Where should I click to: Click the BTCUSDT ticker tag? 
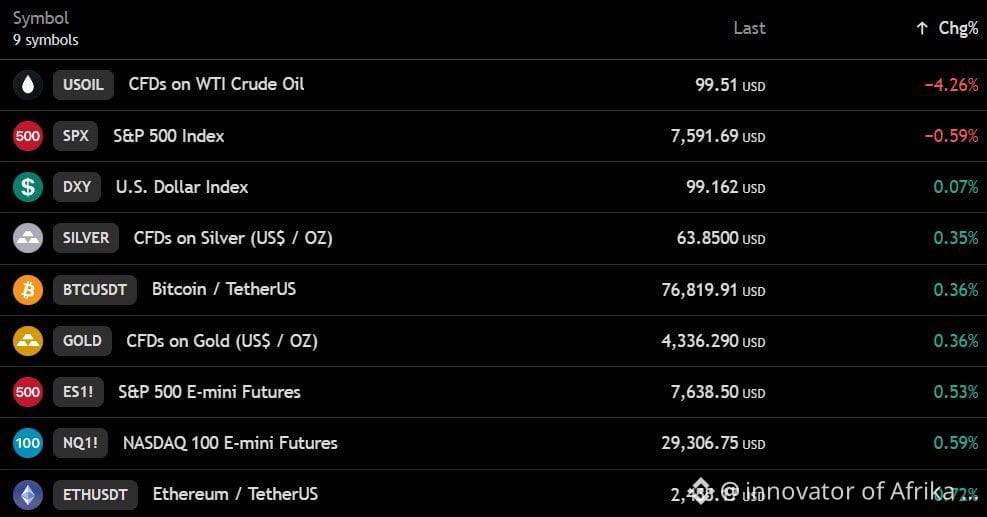(x=94, y=290)
